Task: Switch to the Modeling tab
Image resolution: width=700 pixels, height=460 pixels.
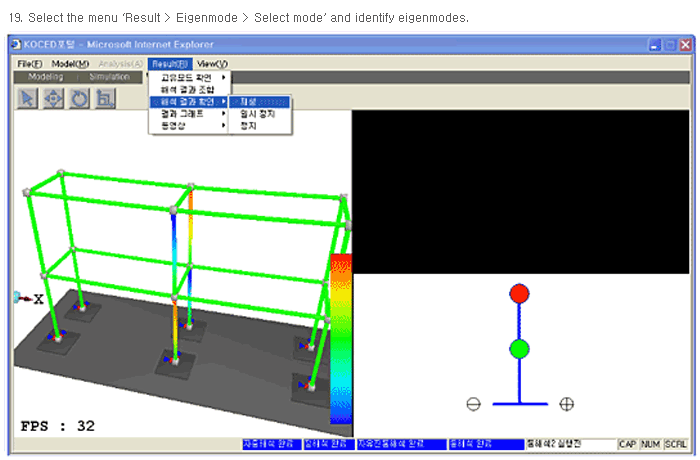Action: pos(45,77)
